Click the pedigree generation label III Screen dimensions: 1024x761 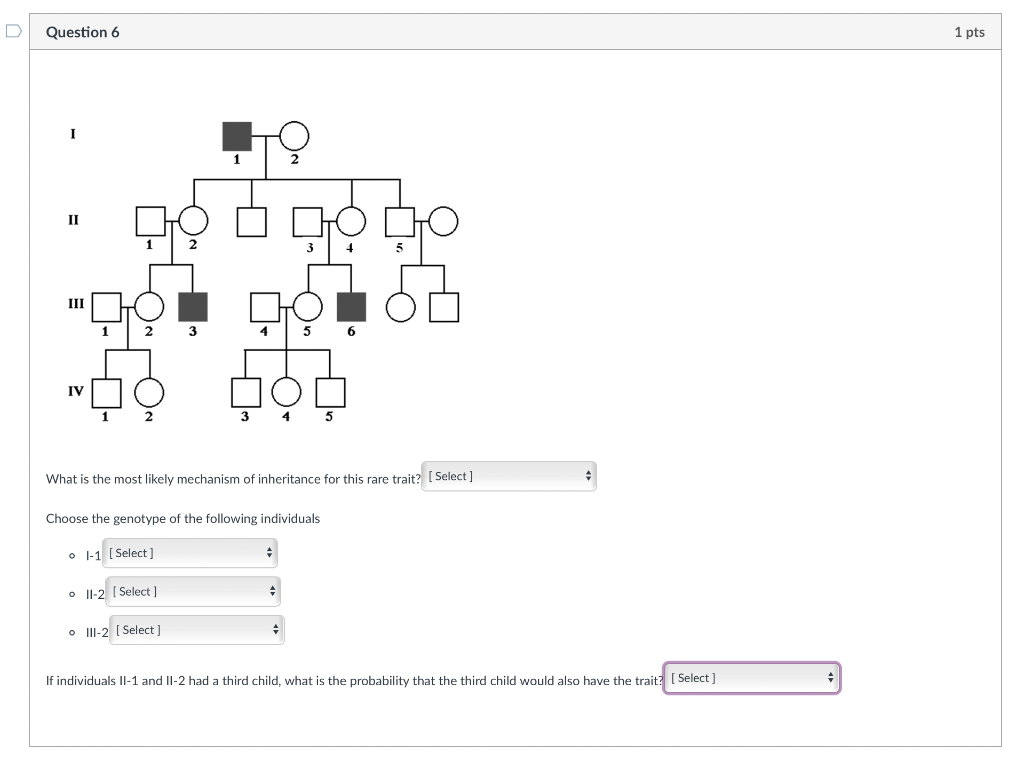[x=76, y=303]
